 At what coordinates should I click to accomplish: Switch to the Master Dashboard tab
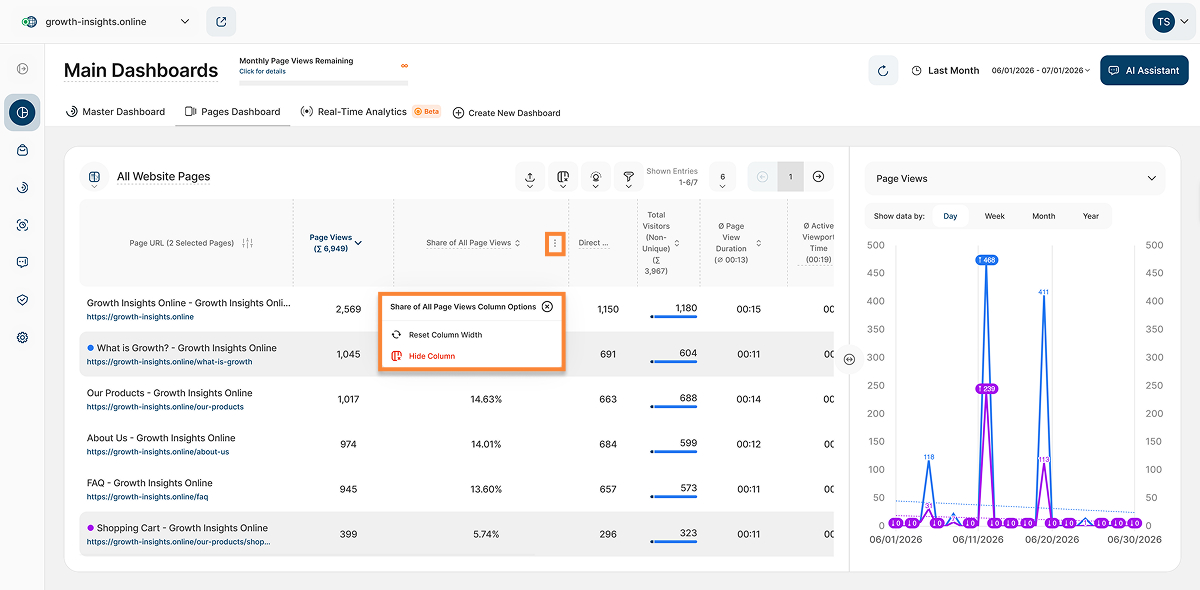[115, 112]
